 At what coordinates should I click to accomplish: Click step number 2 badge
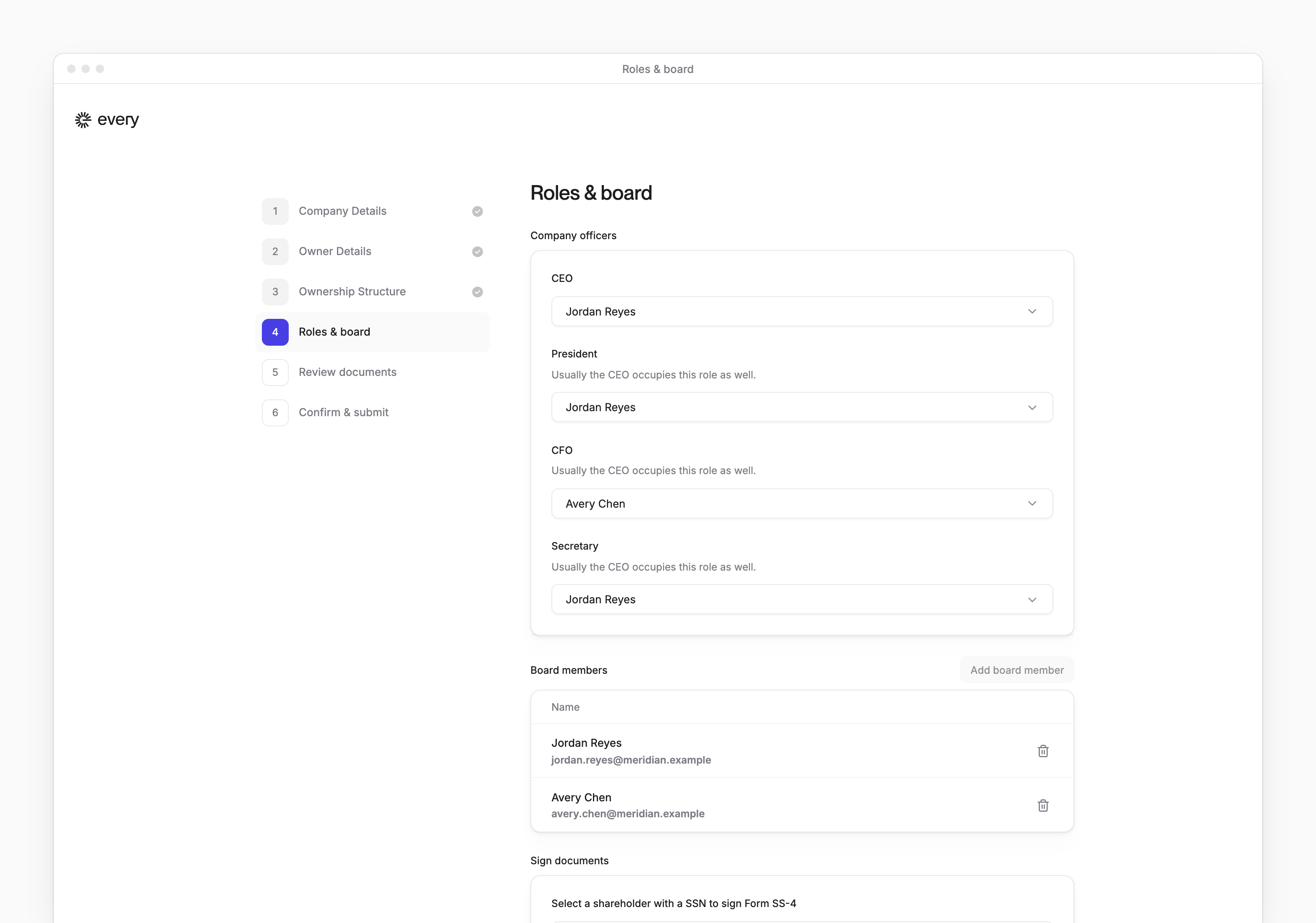pyautogui.click(x=275, y=252)
